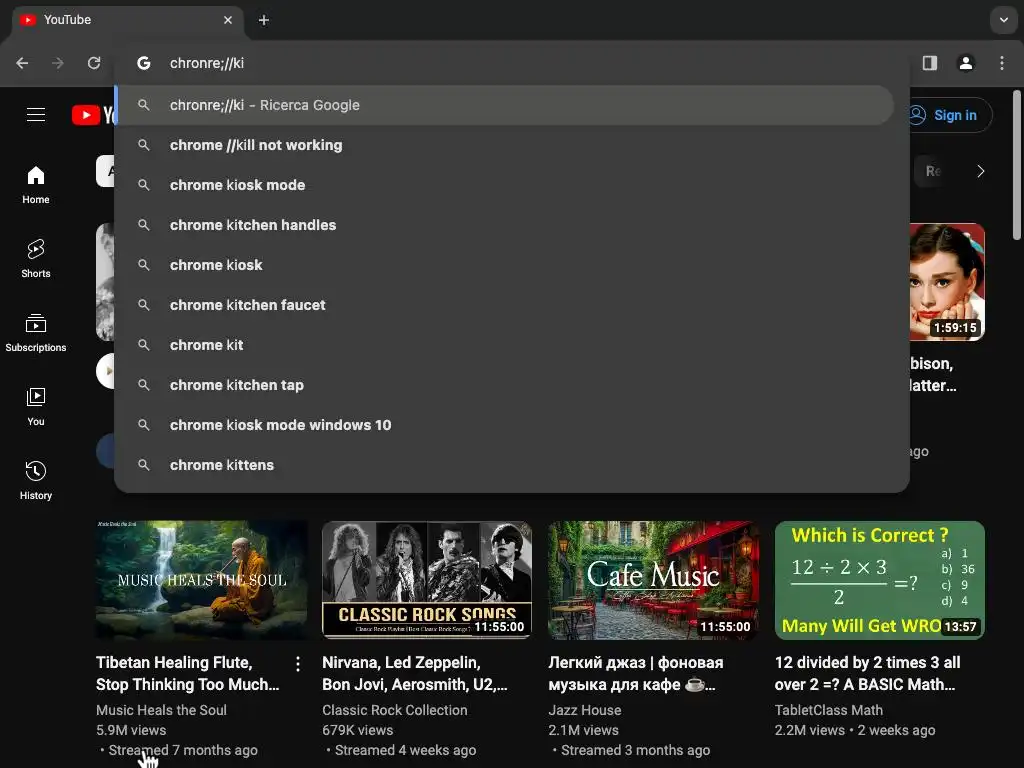Open the You section in sidebar

(36, 406)
